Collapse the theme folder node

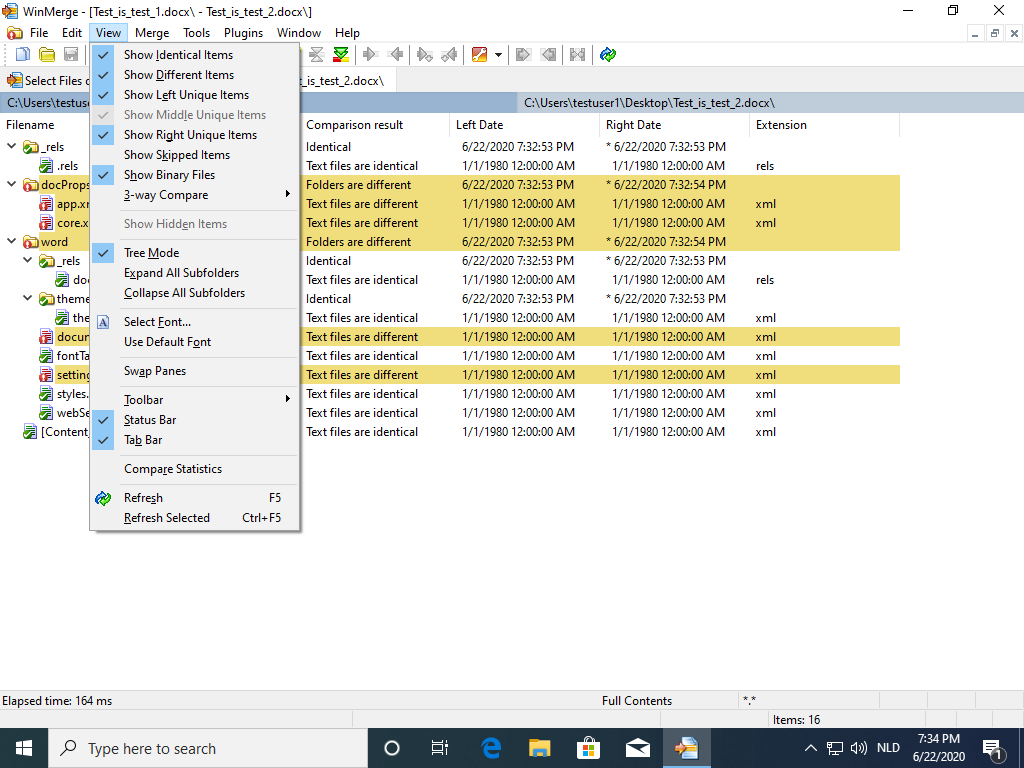(x=27, y=298)
